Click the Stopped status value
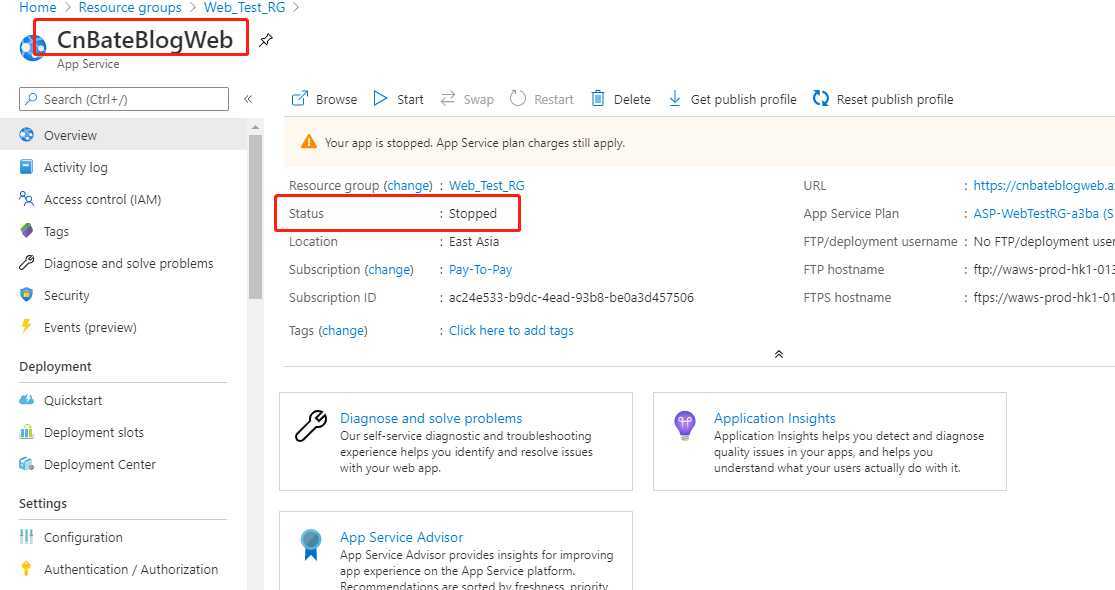 pos(473,213)
